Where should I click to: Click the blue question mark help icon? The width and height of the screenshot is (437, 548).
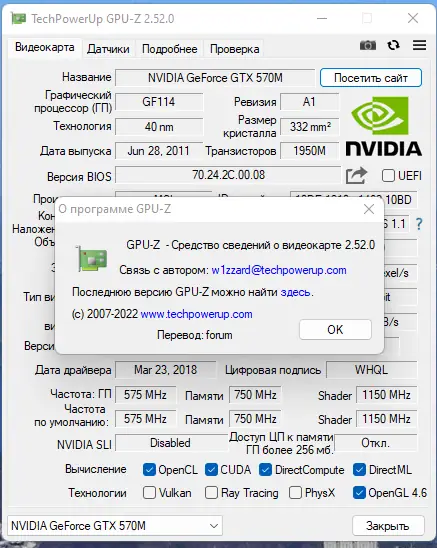click(x=419, y=224)
